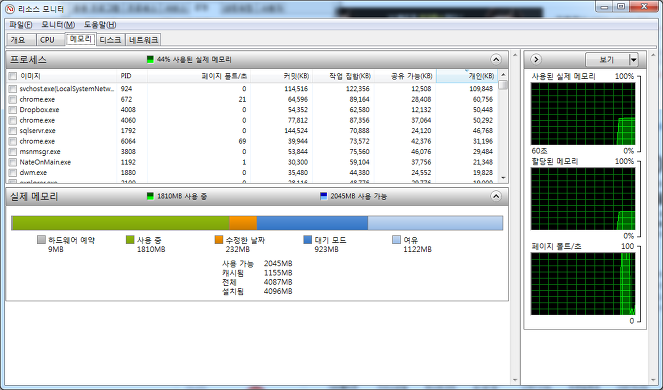Switch to the CPU tab
Screen dimensions: 663x390
pyautogui.click(x=50, y=40)
